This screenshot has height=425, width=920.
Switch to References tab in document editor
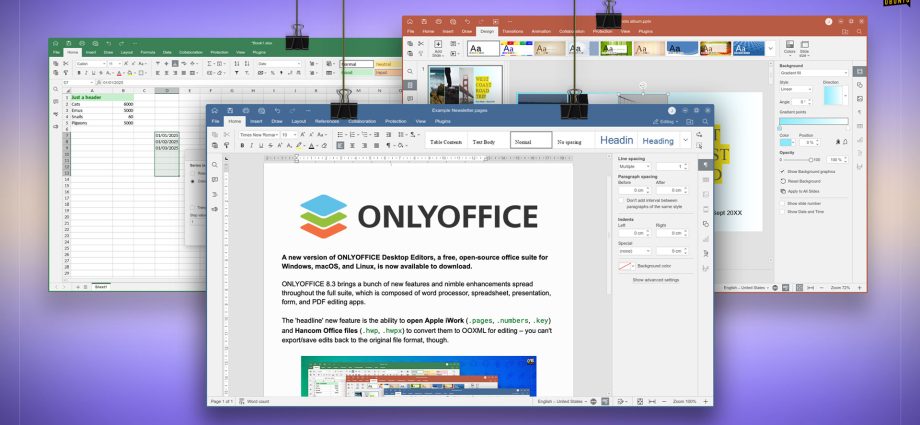(x=327, y=122)
